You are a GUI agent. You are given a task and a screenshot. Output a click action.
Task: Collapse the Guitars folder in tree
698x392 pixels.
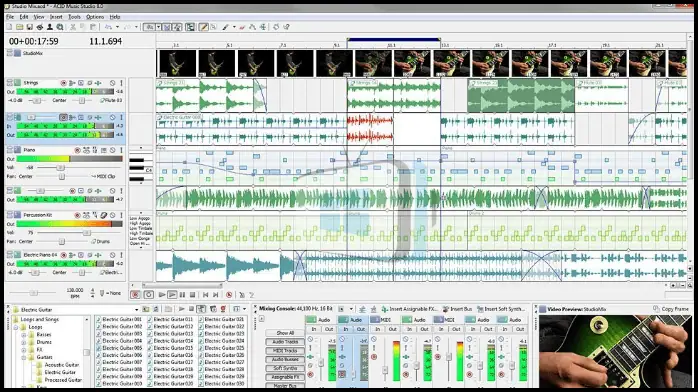[x=24, y=357]
